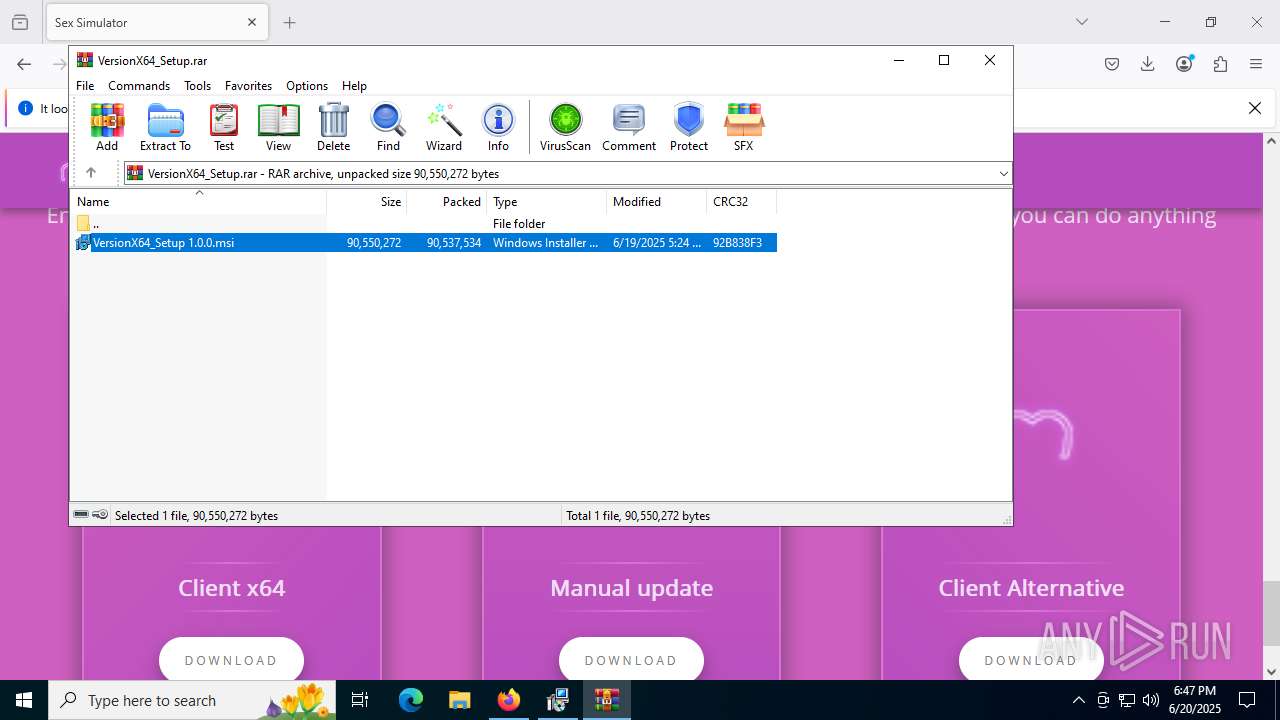
Task: Close the Sex Simulator browser tab
Action: pyautogui.click(x=252, y=22)
